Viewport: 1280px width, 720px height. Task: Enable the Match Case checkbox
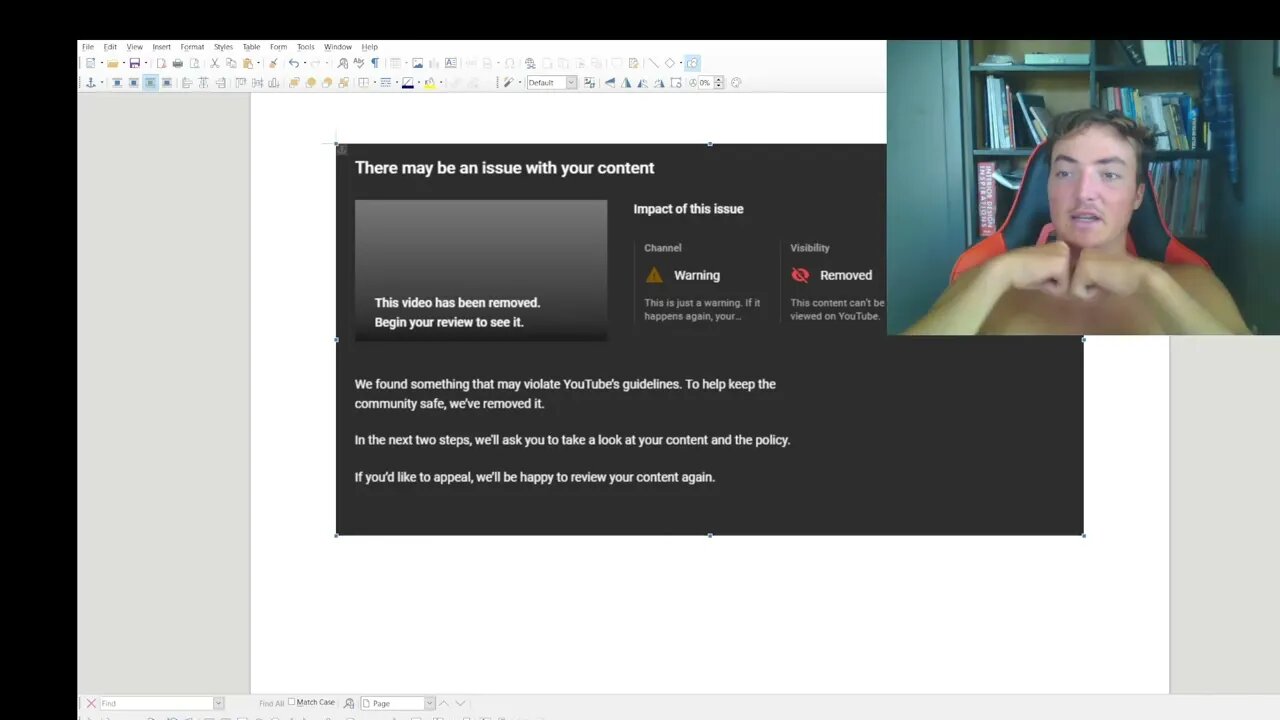point(292,703)
